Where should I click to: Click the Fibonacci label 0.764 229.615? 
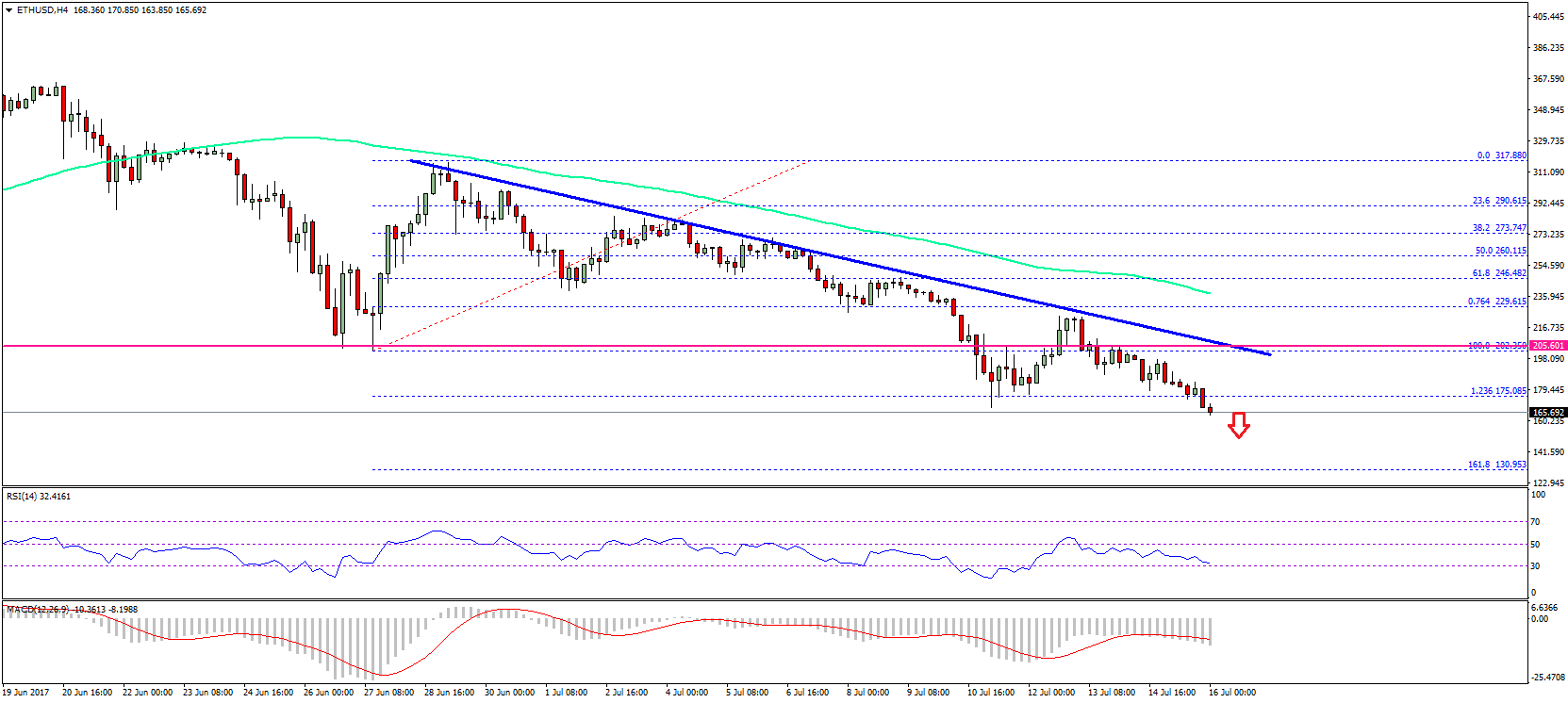coord(1497,302)
